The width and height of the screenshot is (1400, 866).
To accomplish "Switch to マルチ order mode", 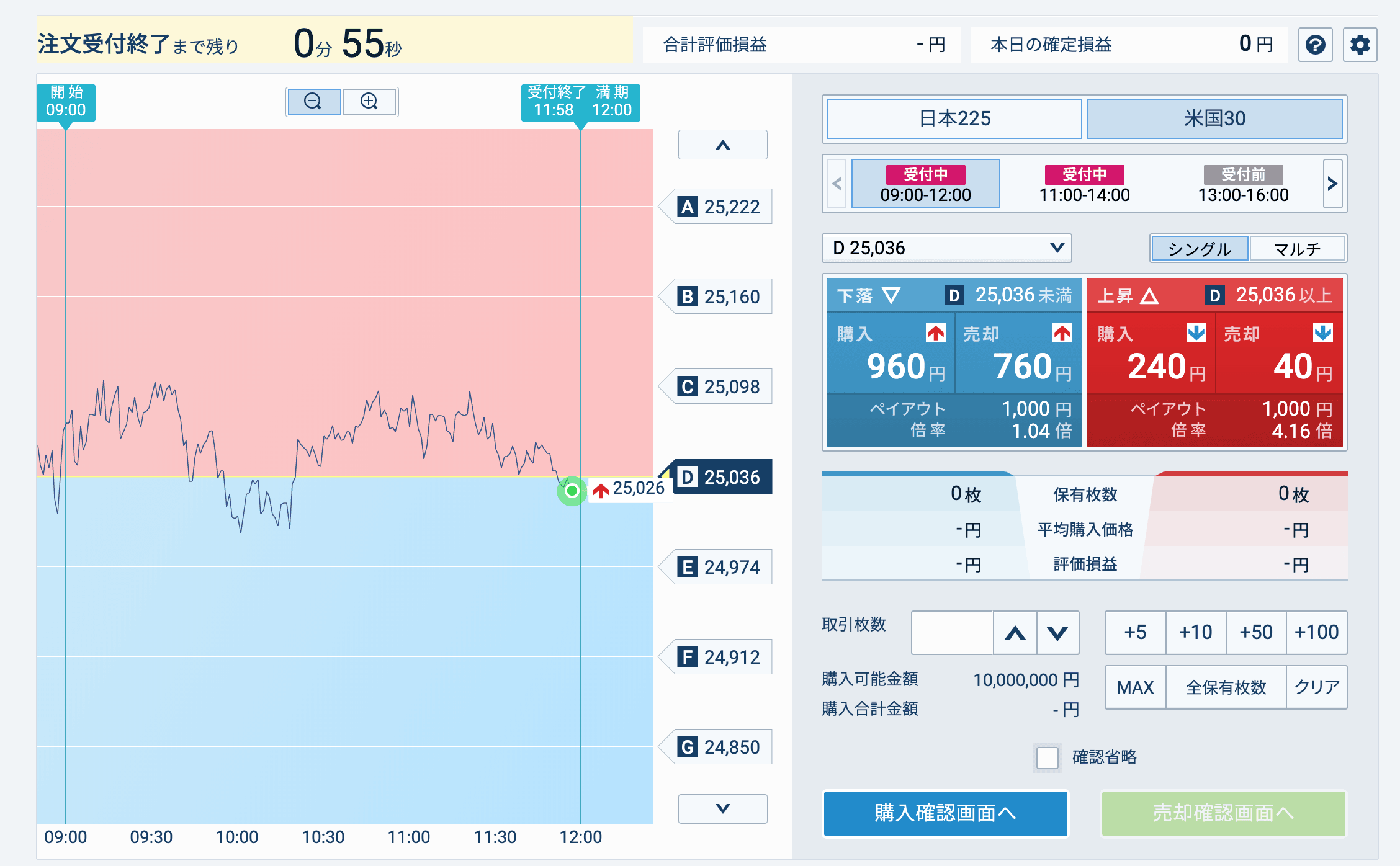I will (x=1297, y=249).
